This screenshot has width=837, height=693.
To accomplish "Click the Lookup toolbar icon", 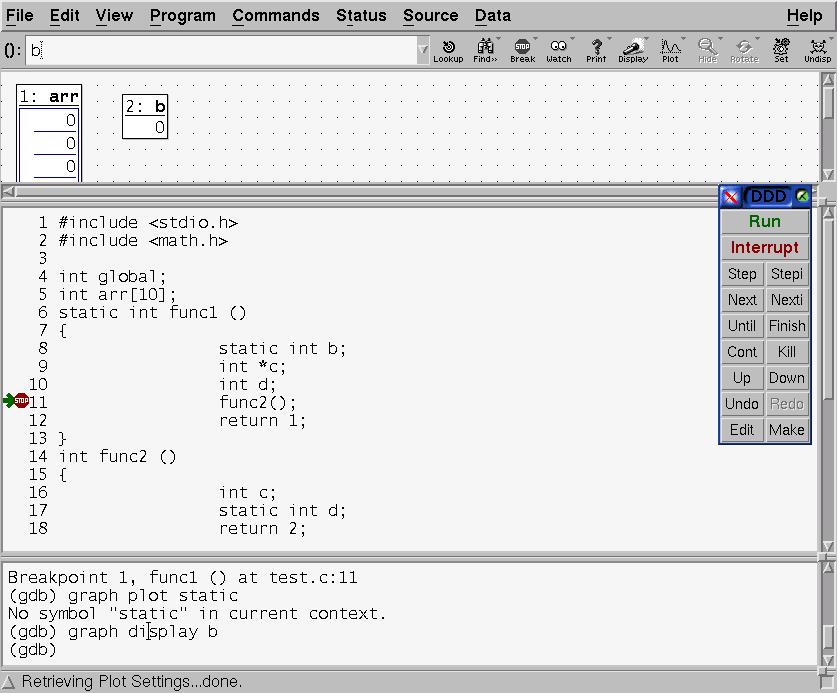I will tap(448, 51).
